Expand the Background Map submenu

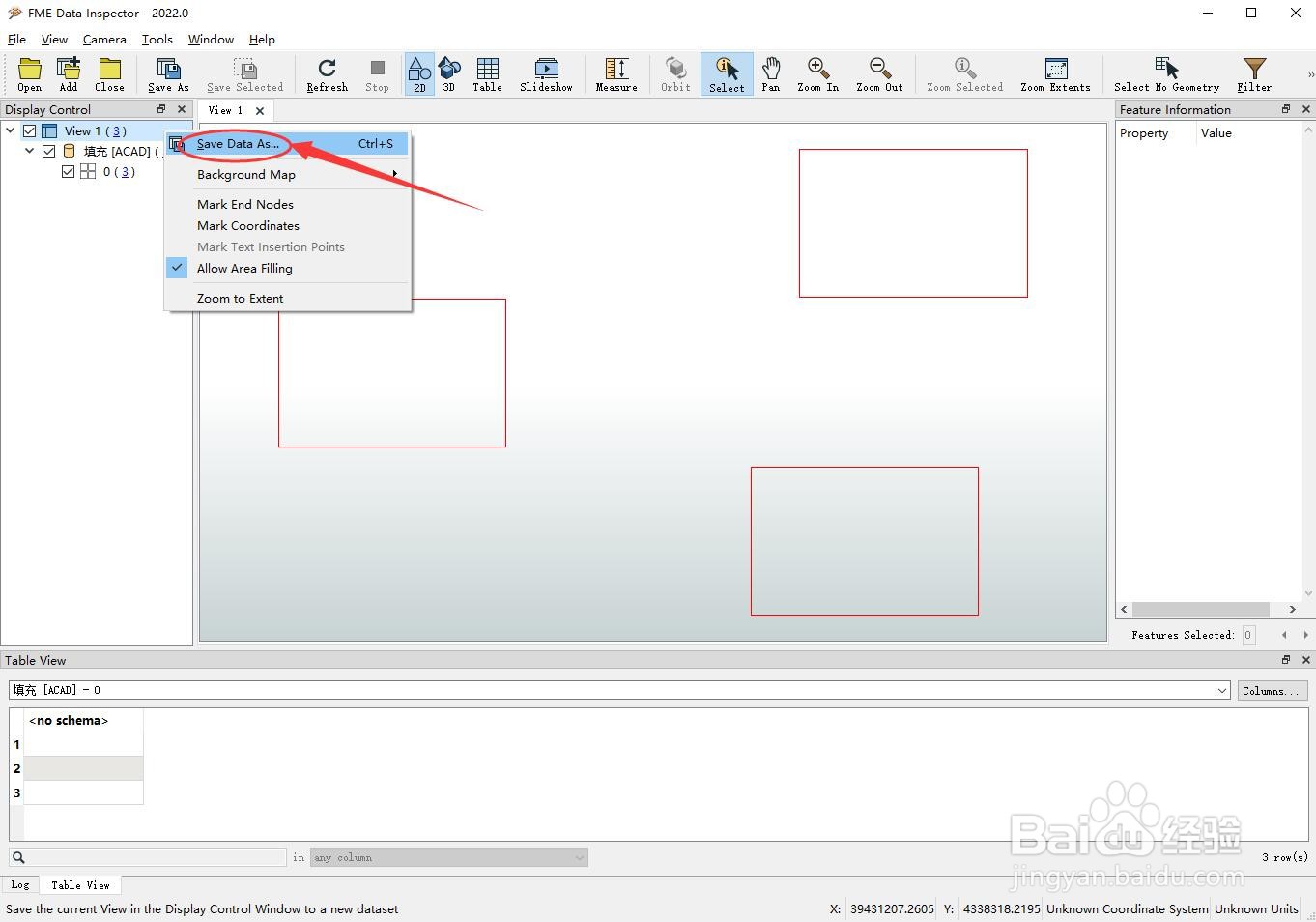pyautogui.click(x=288, y=174)
